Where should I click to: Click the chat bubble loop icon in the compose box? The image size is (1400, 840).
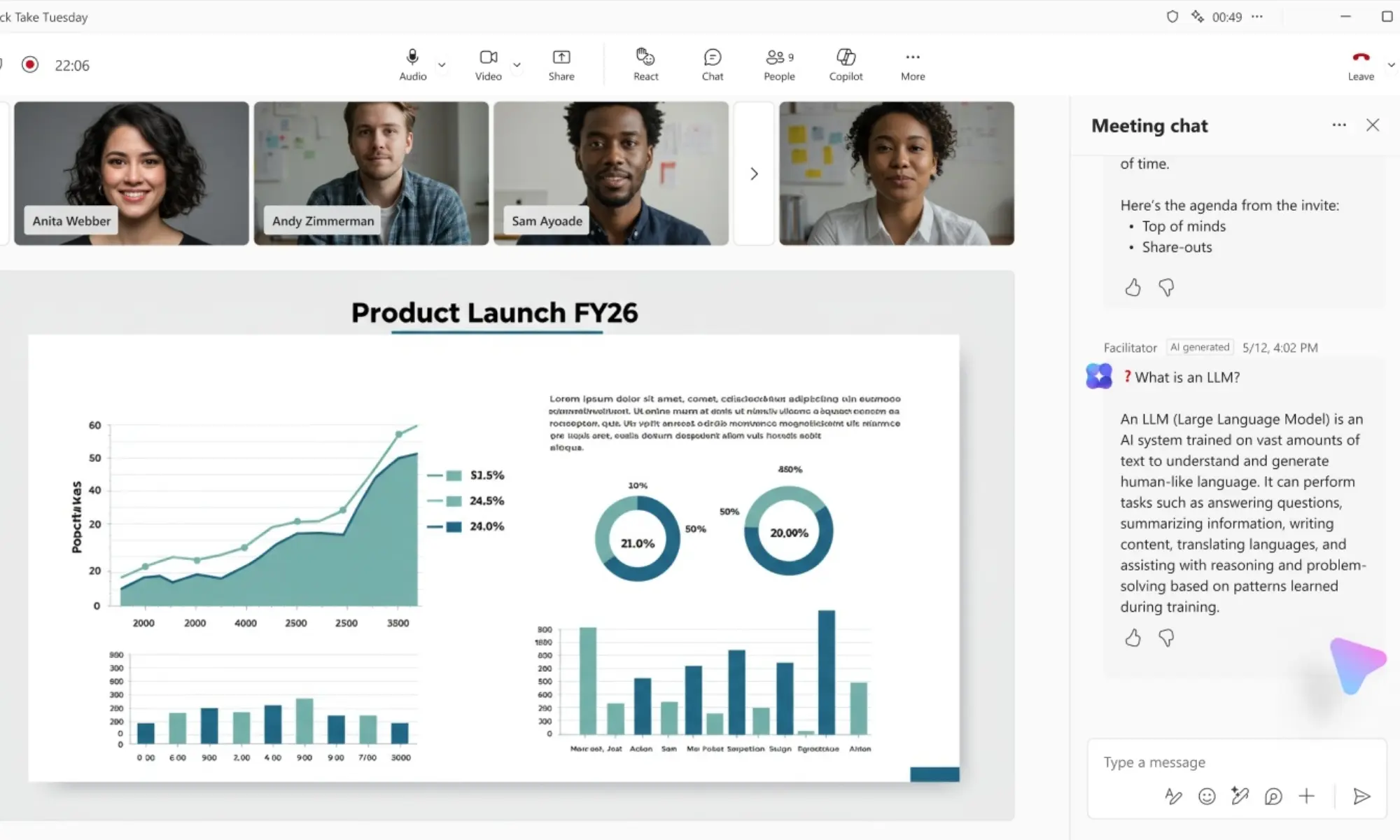[1273, 796]
